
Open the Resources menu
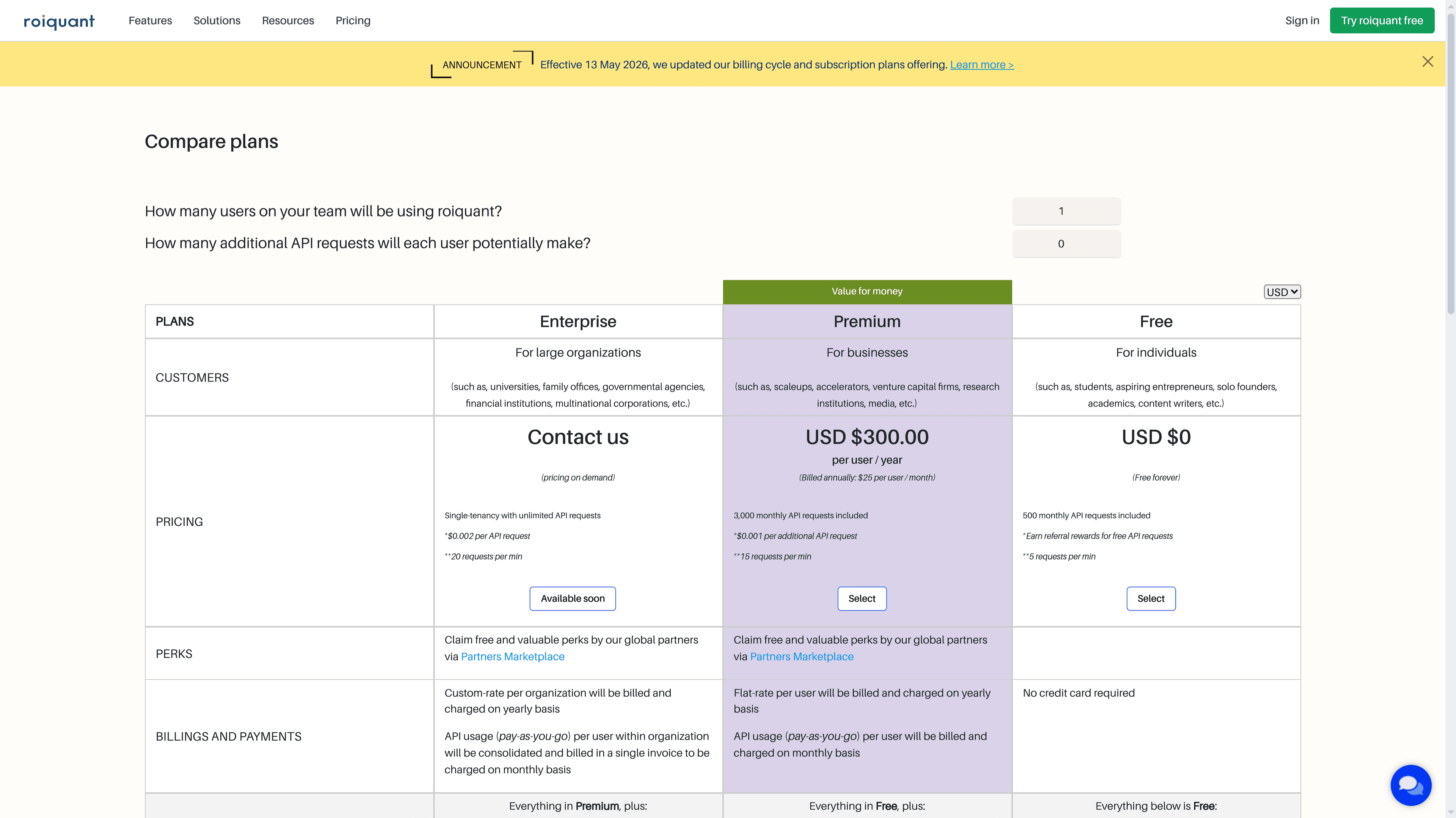[x=288, y=20]
